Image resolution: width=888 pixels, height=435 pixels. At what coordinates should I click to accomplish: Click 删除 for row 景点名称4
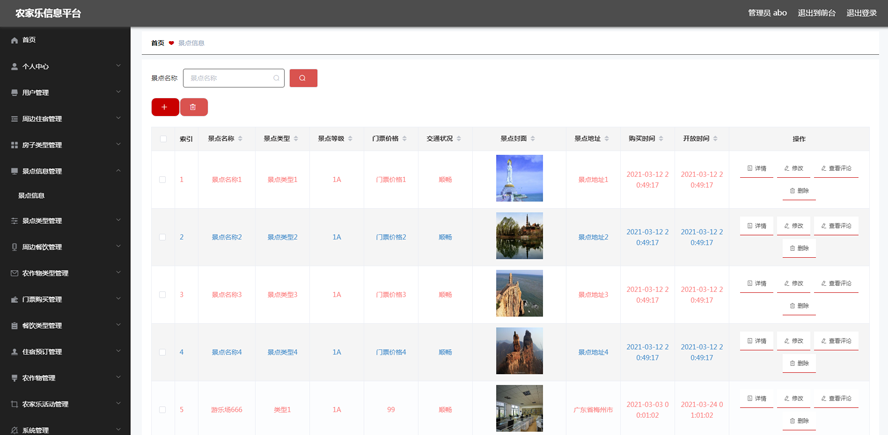point(799,363)
